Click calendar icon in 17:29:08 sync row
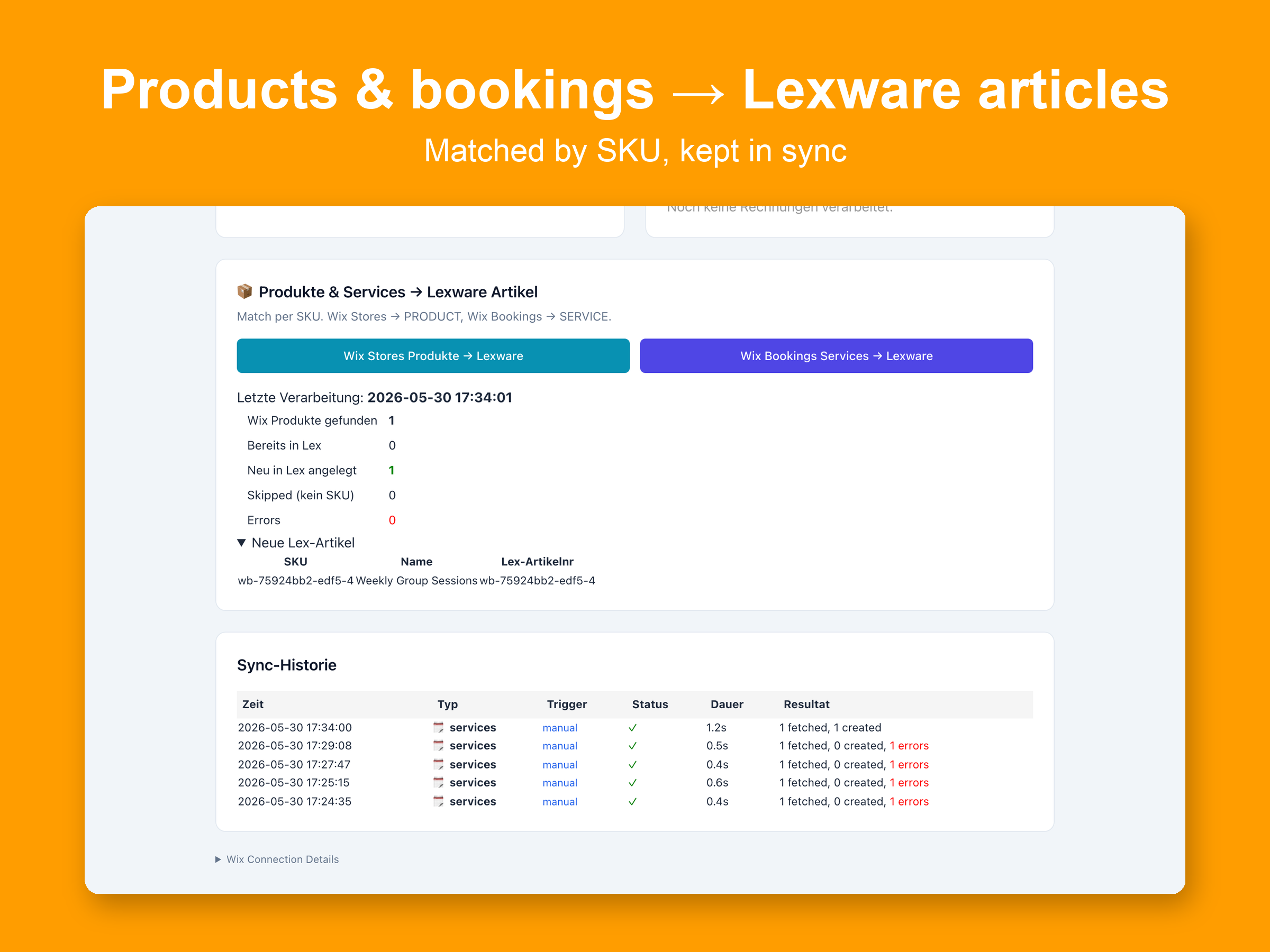The width and height of the screenshot is (1270, 952). coord(439,746)
